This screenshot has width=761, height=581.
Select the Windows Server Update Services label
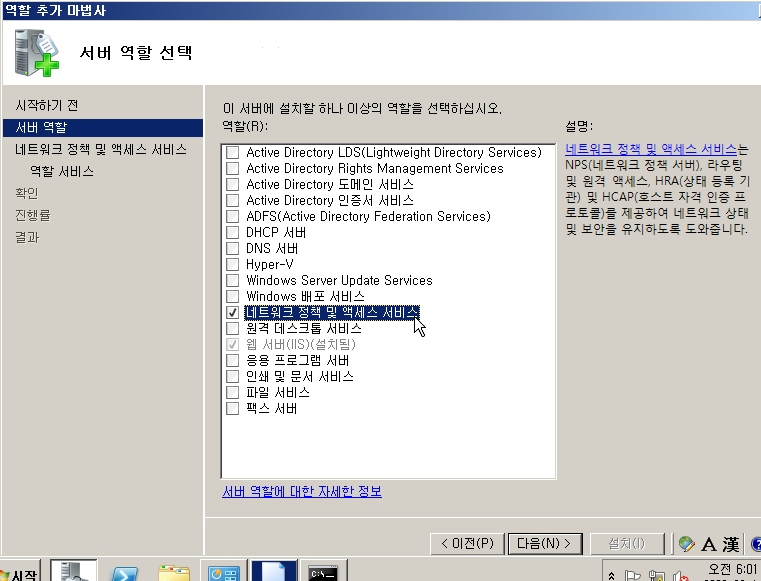point(339,281)
